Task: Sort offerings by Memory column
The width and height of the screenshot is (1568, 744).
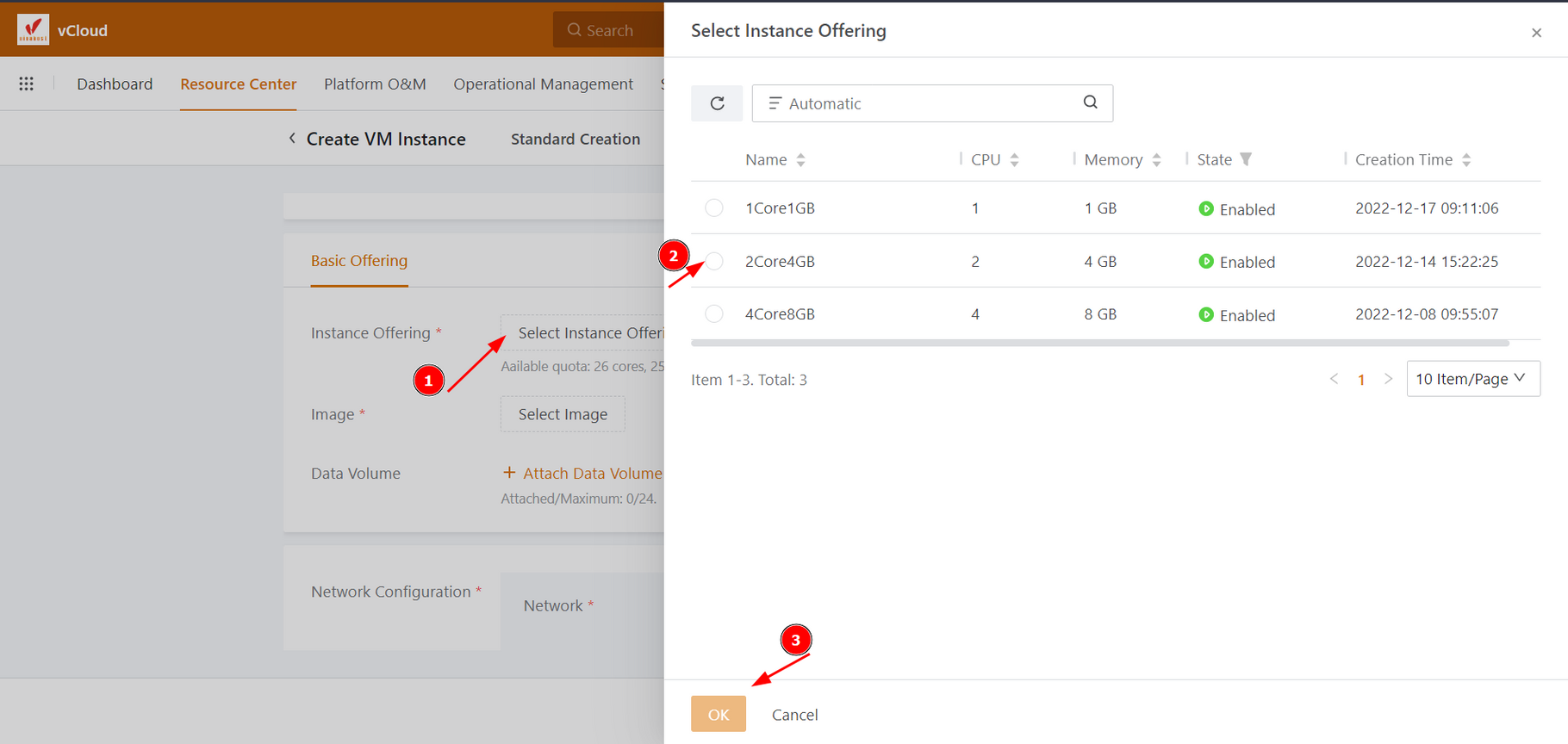Action: pos(1156,160)
